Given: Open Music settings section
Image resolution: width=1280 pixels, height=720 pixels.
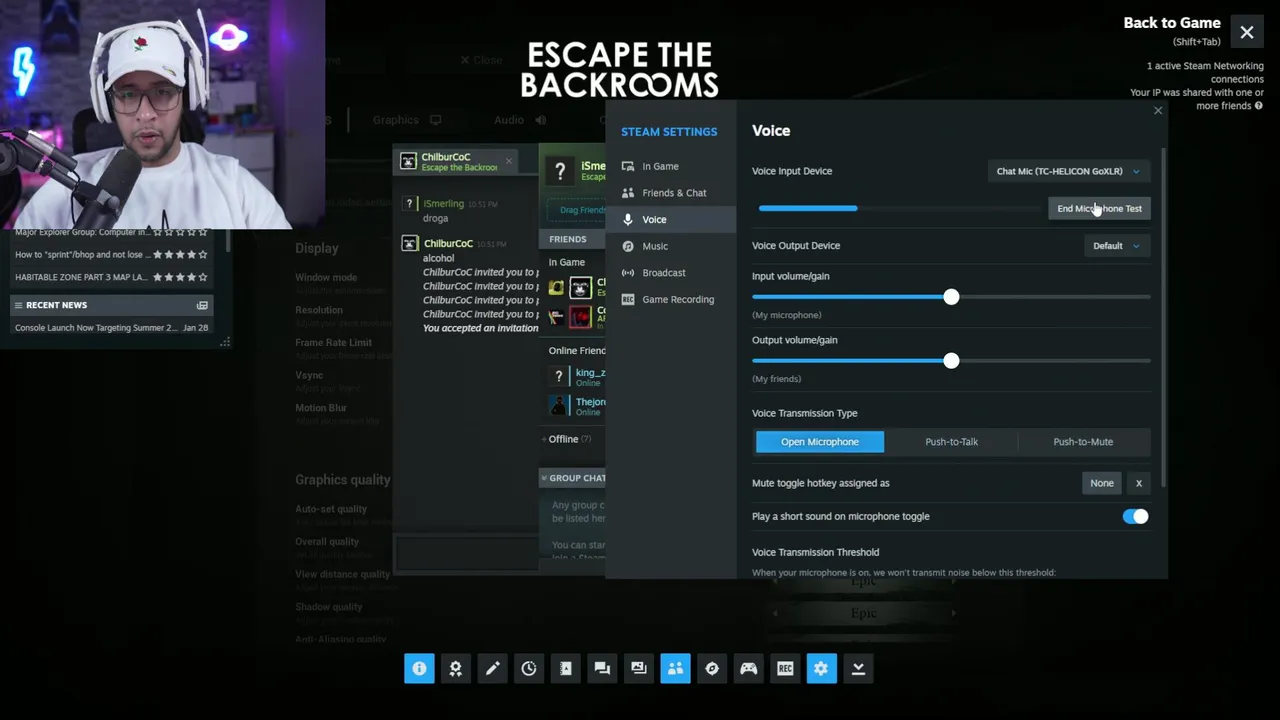Looking at the screenshot, I should 670,246.
